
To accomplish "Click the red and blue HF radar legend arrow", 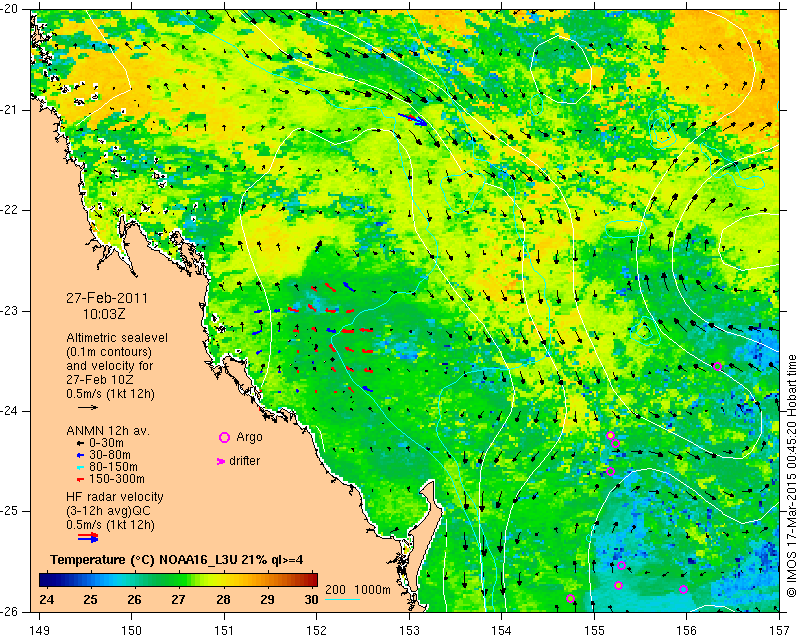I will 88,537.
